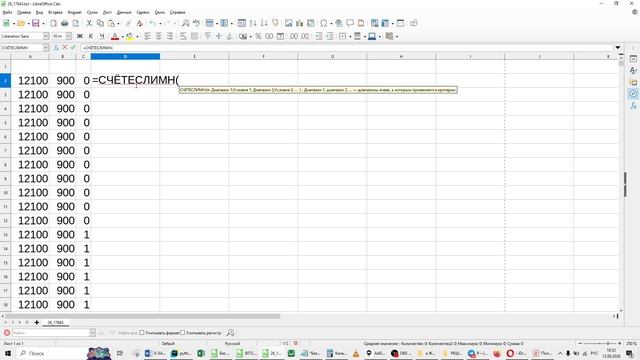Open a file using the Open folder icon
This screenshot has height=360, width=640.
(20, 23)
